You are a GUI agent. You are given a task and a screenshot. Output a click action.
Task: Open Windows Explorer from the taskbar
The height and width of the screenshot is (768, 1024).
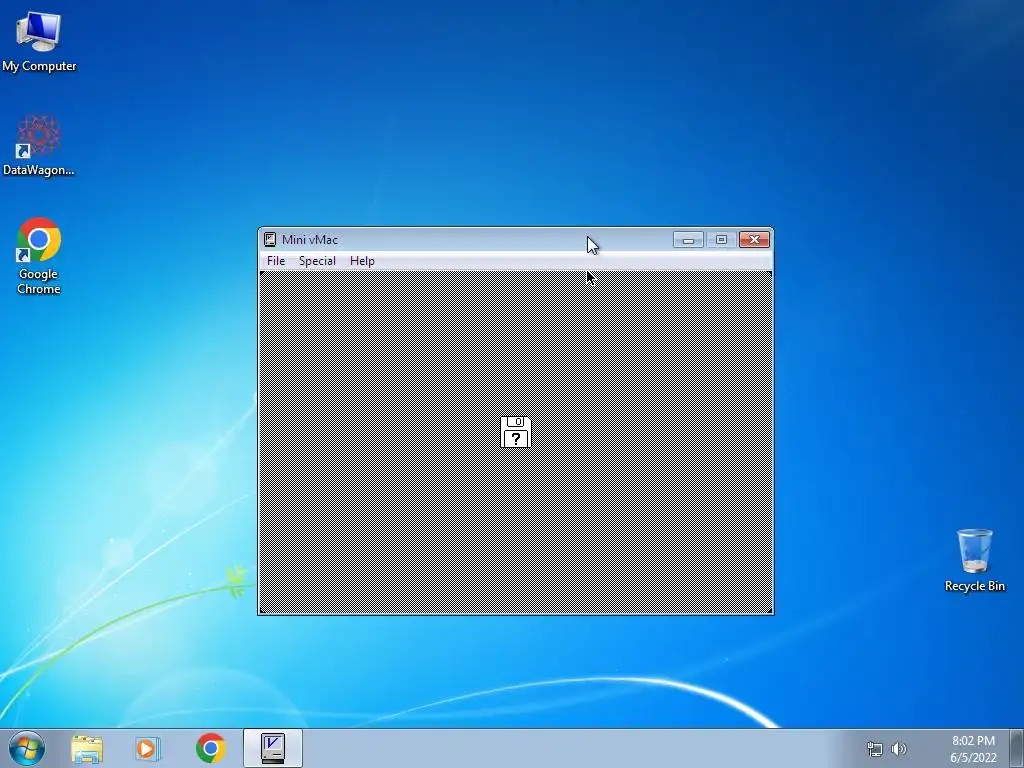[x=87, y=748]
